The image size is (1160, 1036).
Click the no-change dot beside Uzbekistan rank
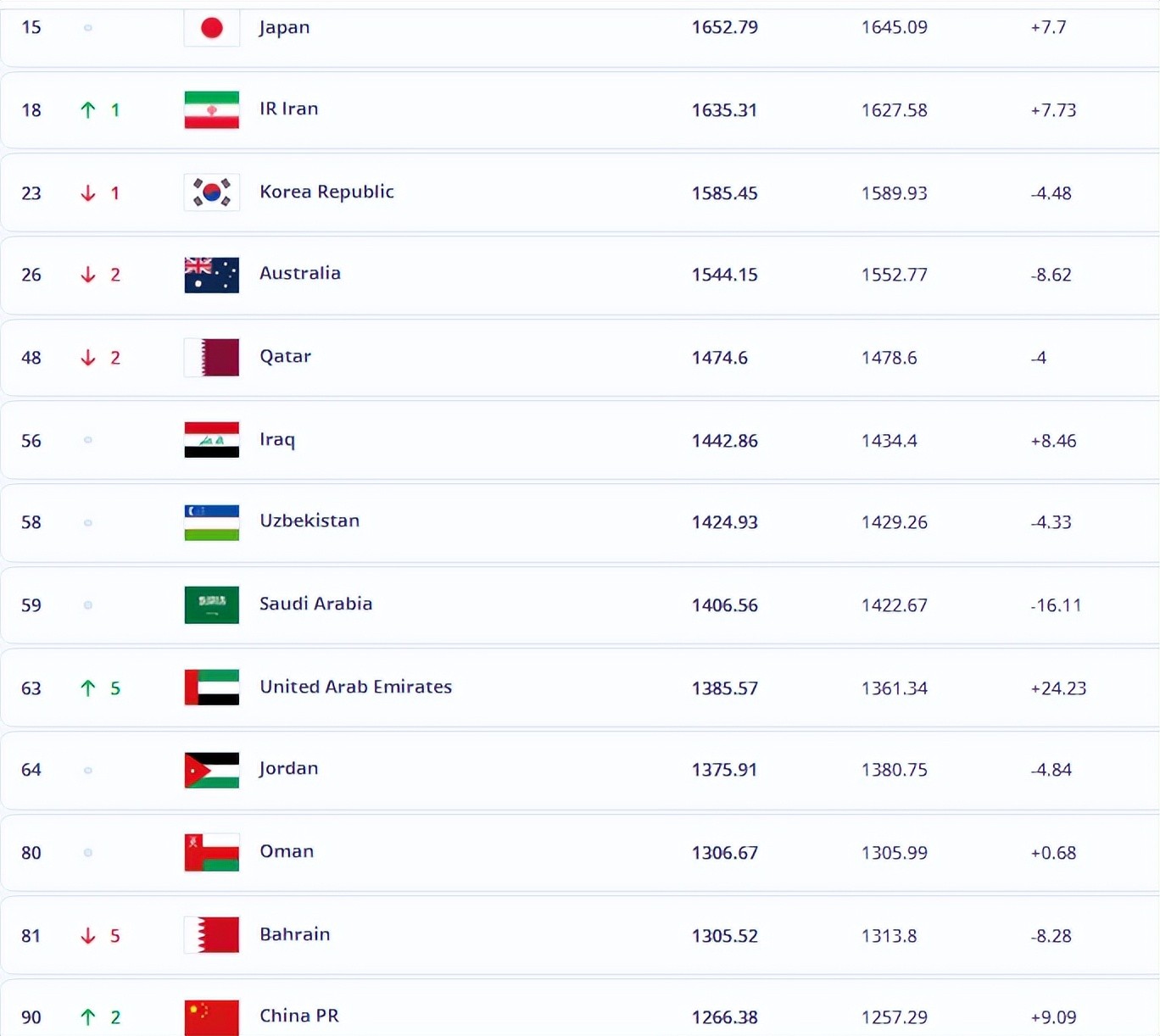click(x=88, y=523)
